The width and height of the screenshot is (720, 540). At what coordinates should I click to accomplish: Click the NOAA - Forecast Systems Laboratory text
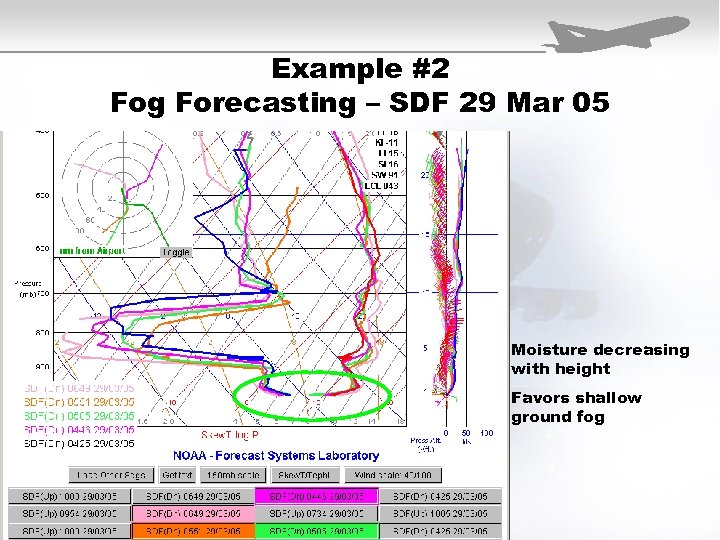(x=276, y=456)
